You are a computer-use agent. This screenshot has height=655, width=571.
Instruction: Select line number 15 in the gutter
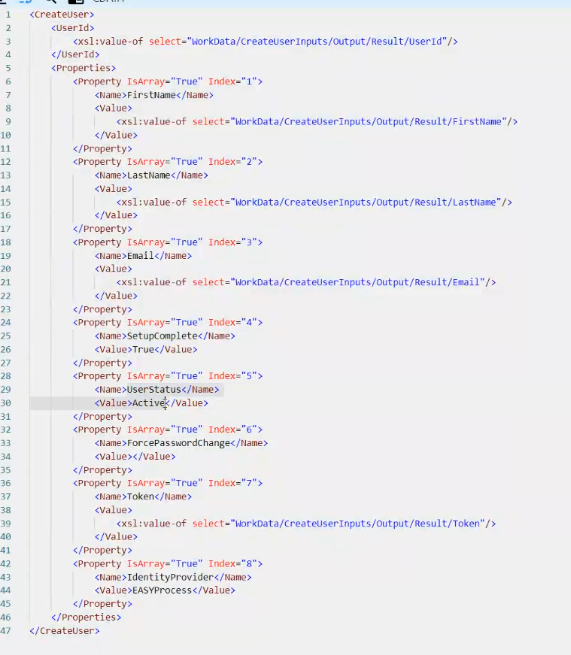(6, 202)
